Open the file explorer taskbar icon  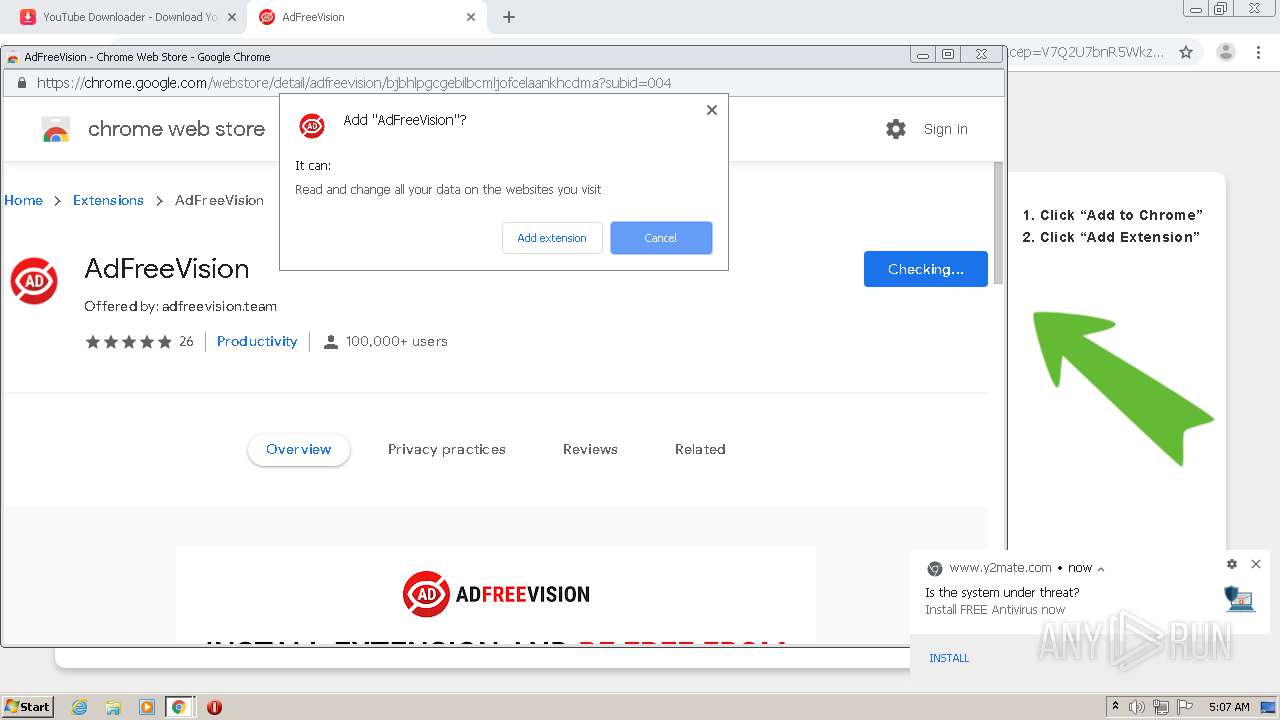tap(113, 707)
